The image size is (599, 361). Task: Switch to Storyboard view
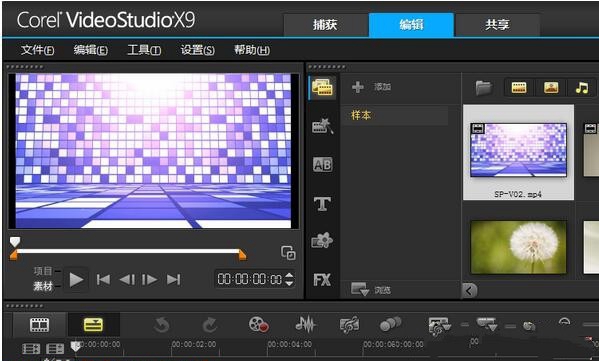coord(40,325)
